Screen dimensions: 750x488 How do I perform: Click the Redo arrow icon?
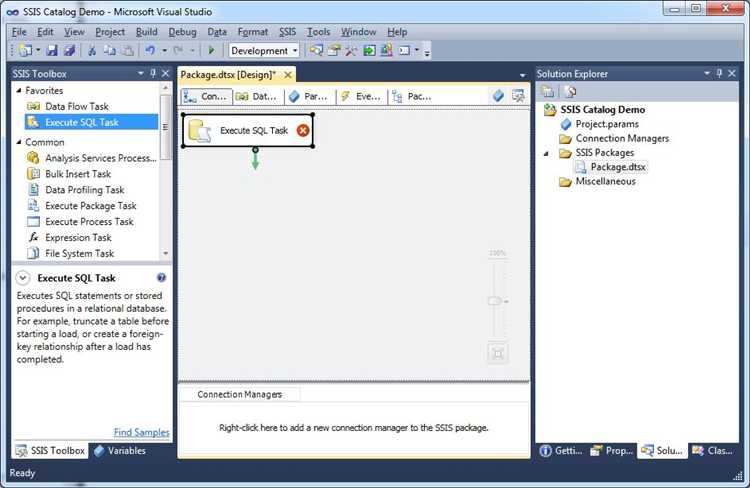tap(178, 50)
